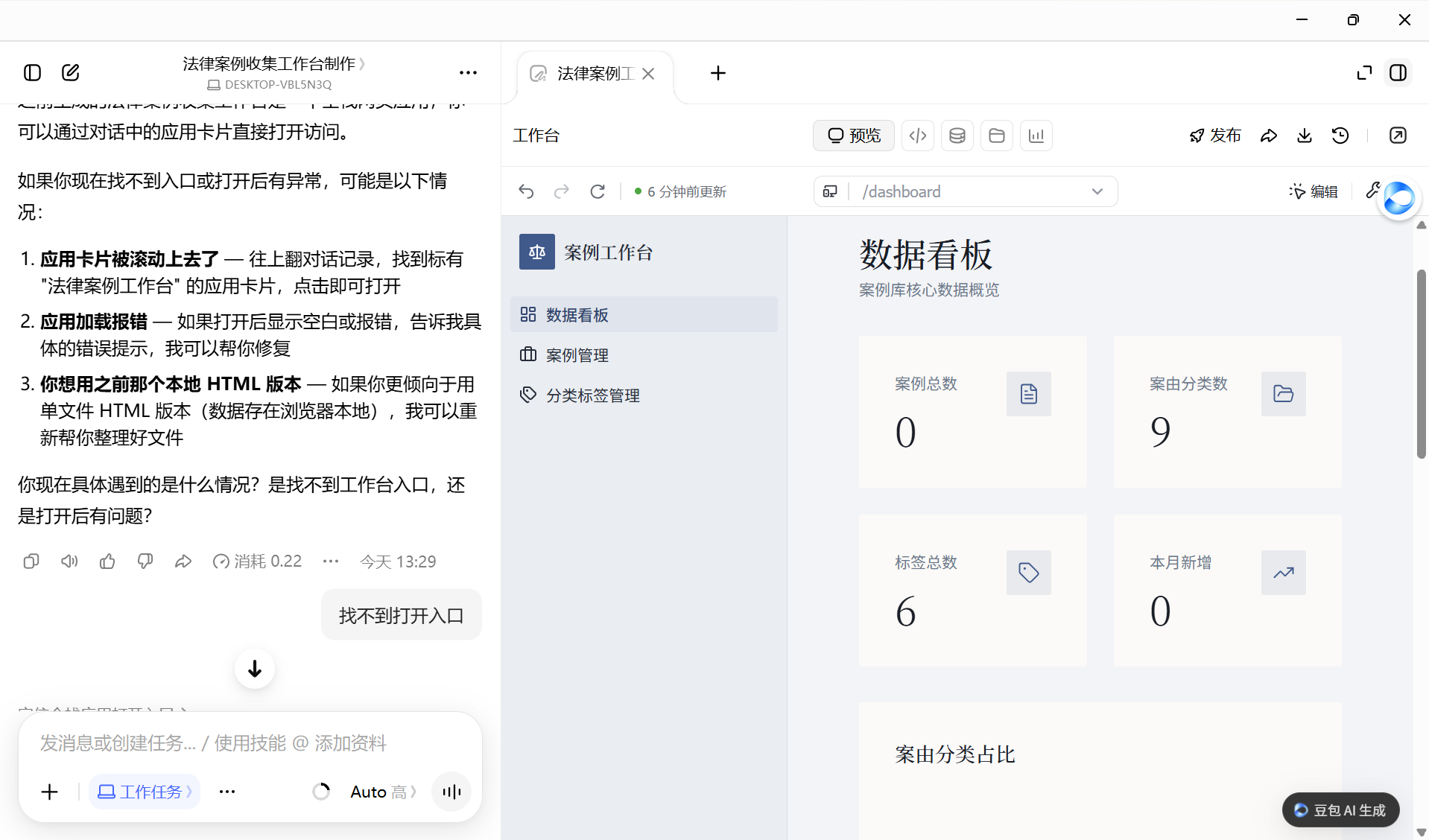Refresh the preview page
This screenshot has height=840, width=1429.
(598, 191)
